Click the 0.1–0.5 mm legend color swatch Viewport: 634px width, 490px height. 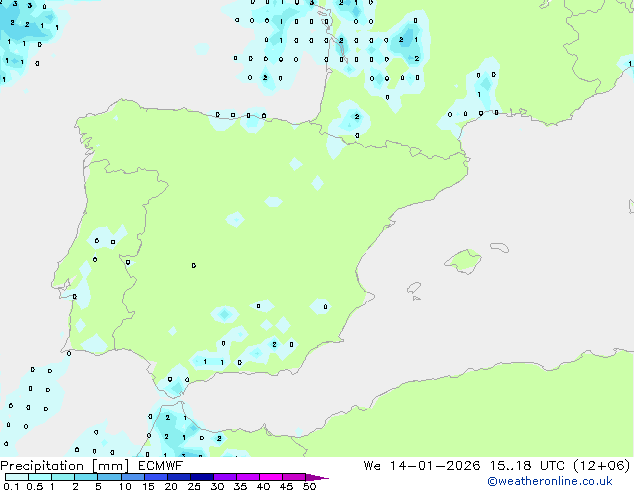point(17,477)
